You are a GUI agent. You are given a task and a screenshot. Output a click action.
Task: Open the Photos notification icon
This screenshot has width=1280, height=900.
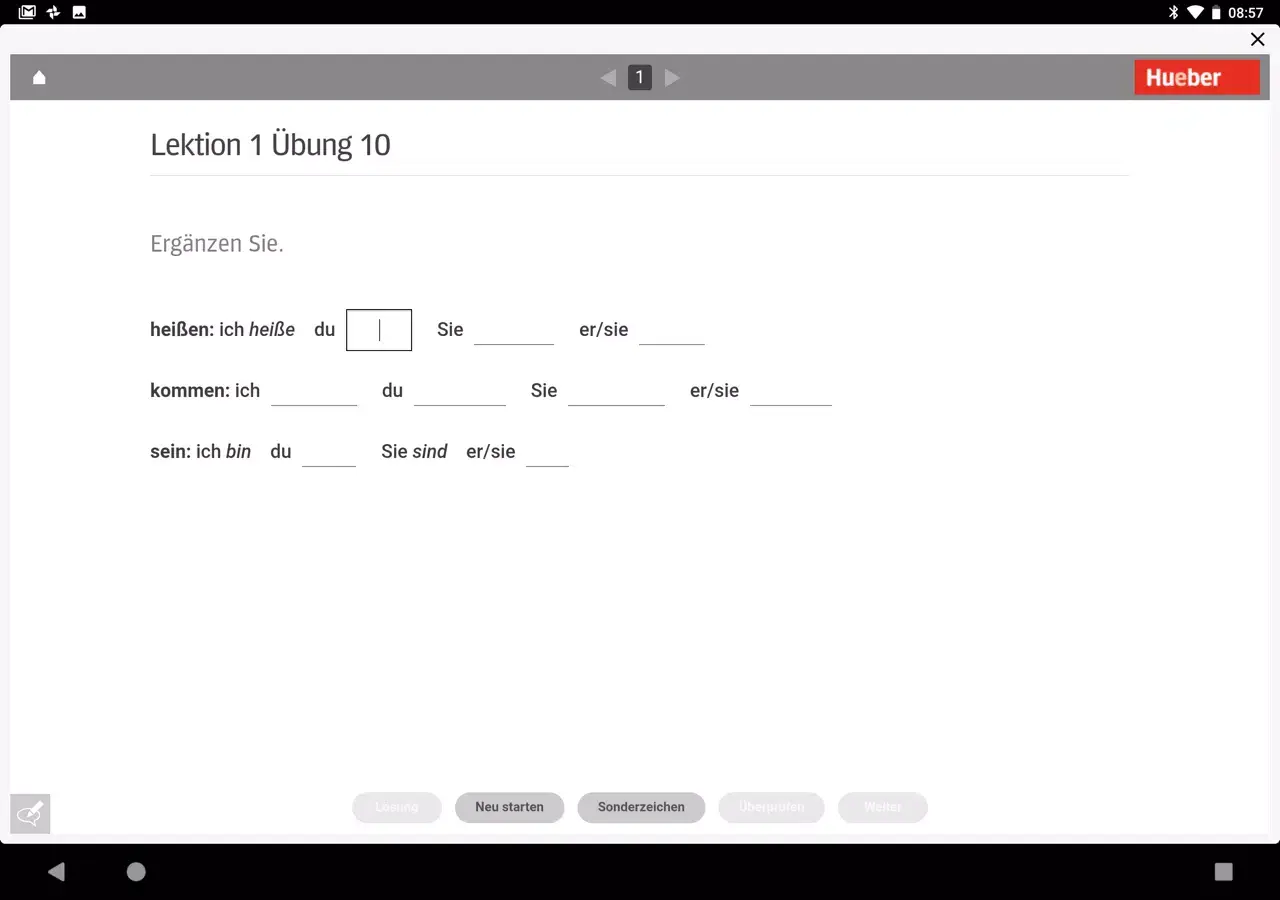tap(80, 12)
